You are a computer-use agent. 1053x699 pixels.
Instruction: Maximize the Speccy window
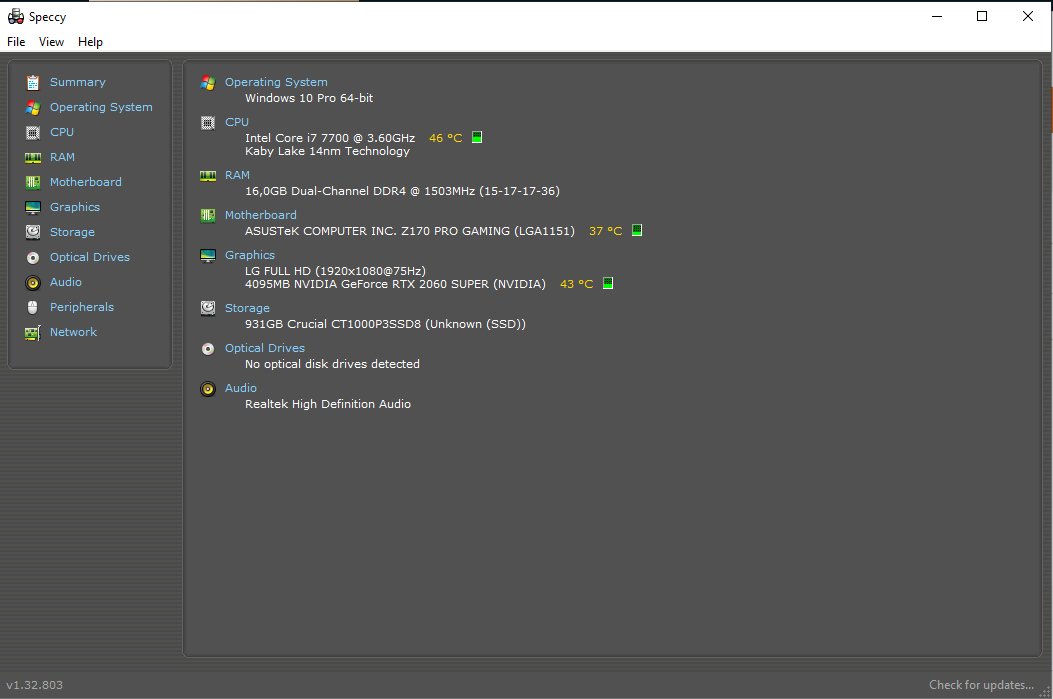click(x=982, y=16)
